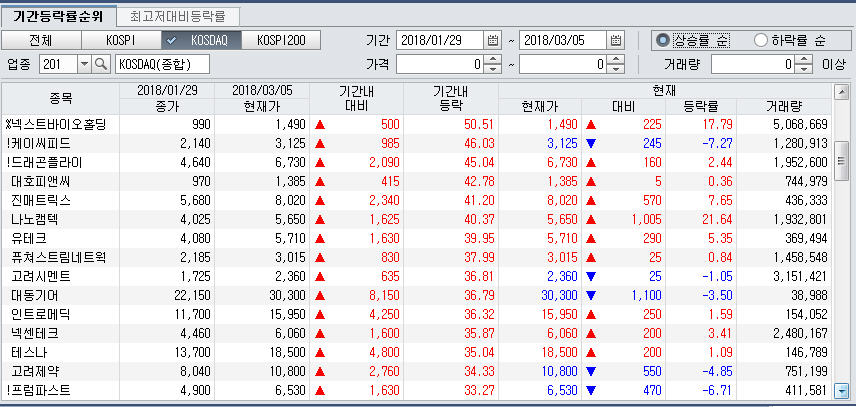Image resolution: width=856 pixels, height=407 pixels.
Task: Click the 5,068,669 volume cell
Action: pos(800,124)
